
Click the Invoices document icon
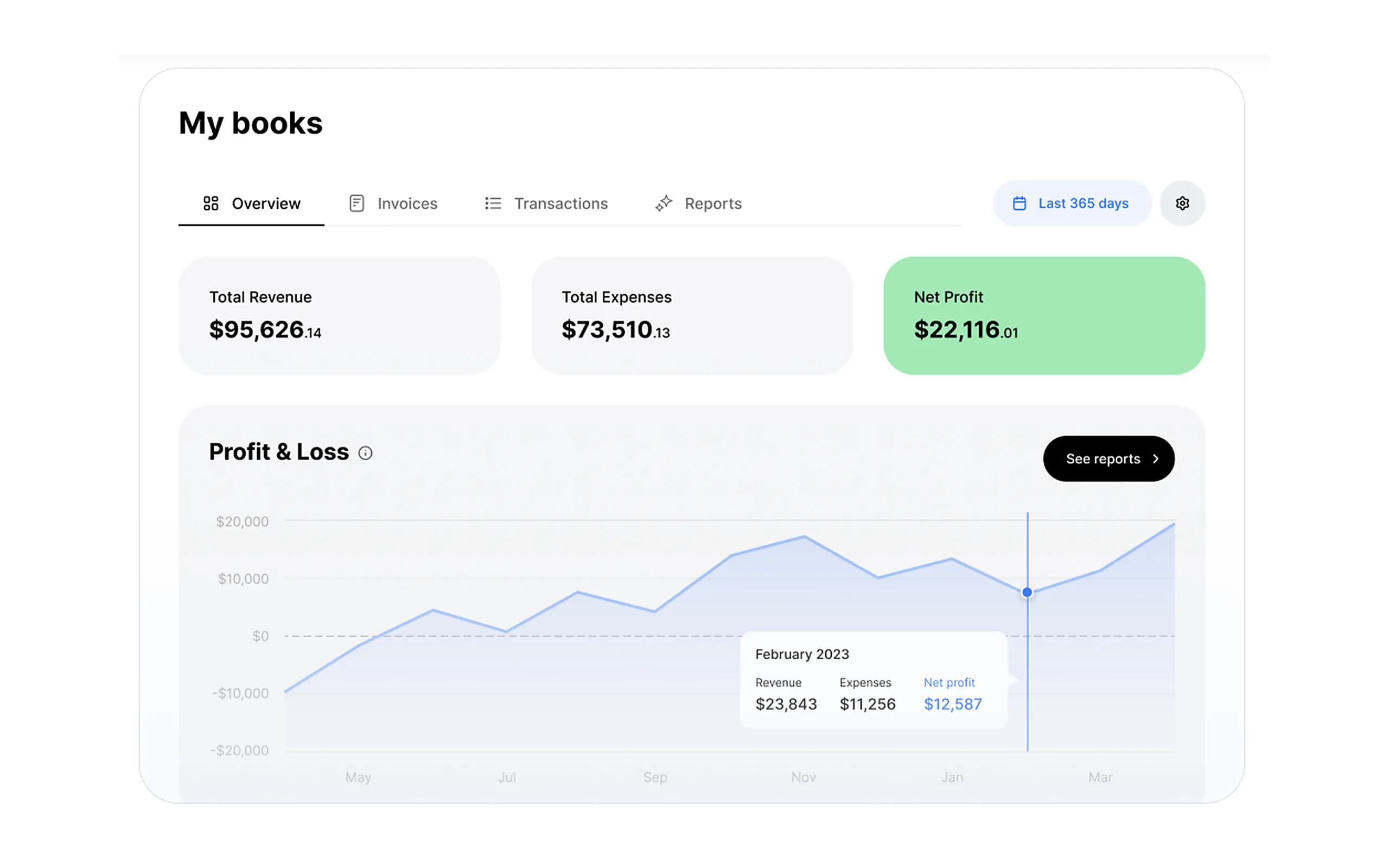(x=356, y=203)
